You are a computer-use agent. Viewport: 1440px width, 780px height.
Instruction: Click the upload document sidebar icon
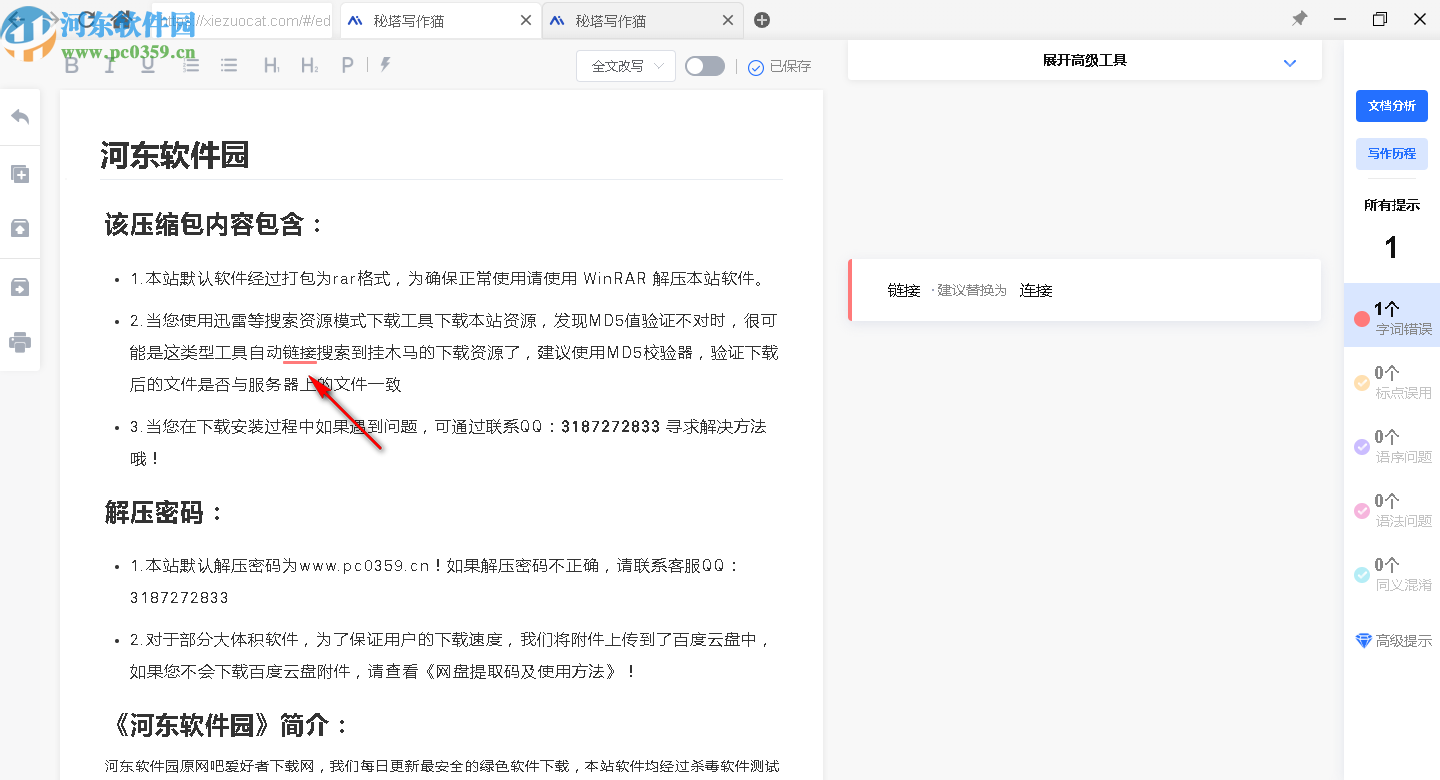click(20, 229)
